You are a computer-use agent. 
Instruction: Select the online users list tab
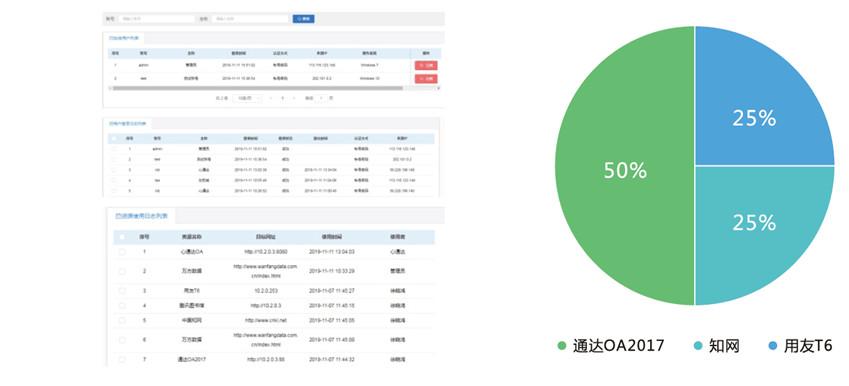[x=123, y=38]
